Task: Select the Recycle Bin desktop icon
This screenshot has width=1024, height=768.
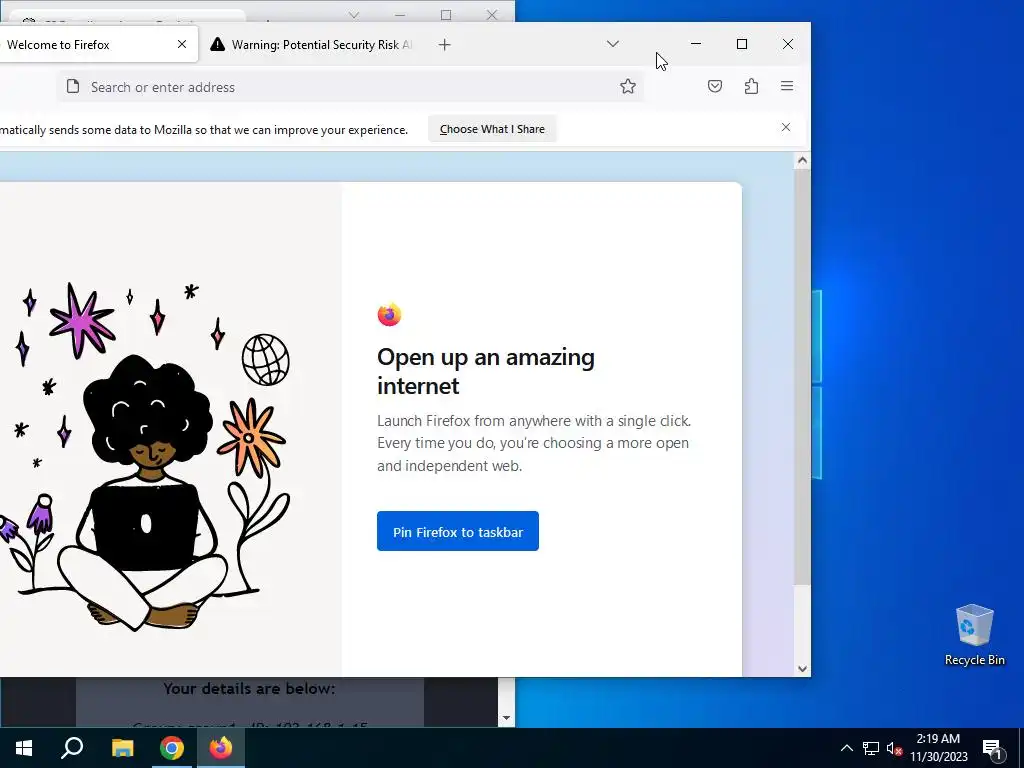Action: 974,635
